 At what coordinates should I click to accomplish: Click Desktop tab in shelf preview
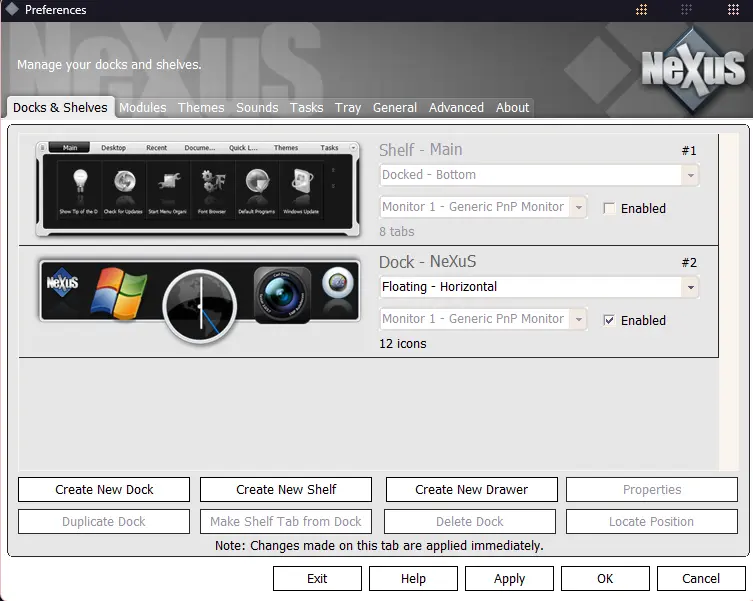(113, 147)
